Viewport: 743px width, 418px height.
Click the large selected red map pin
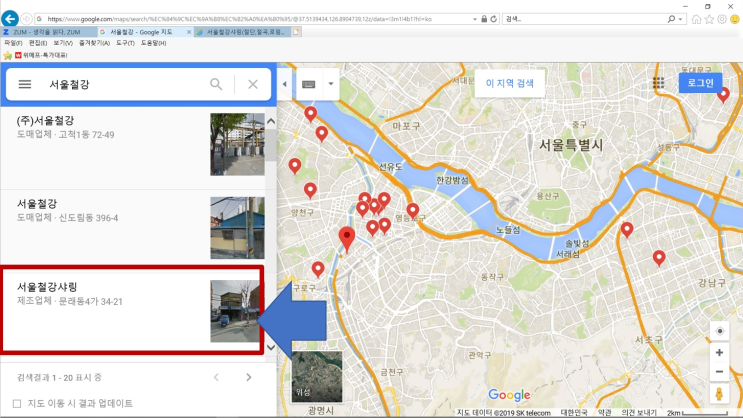pyautogui.click(x=347, y=239)
